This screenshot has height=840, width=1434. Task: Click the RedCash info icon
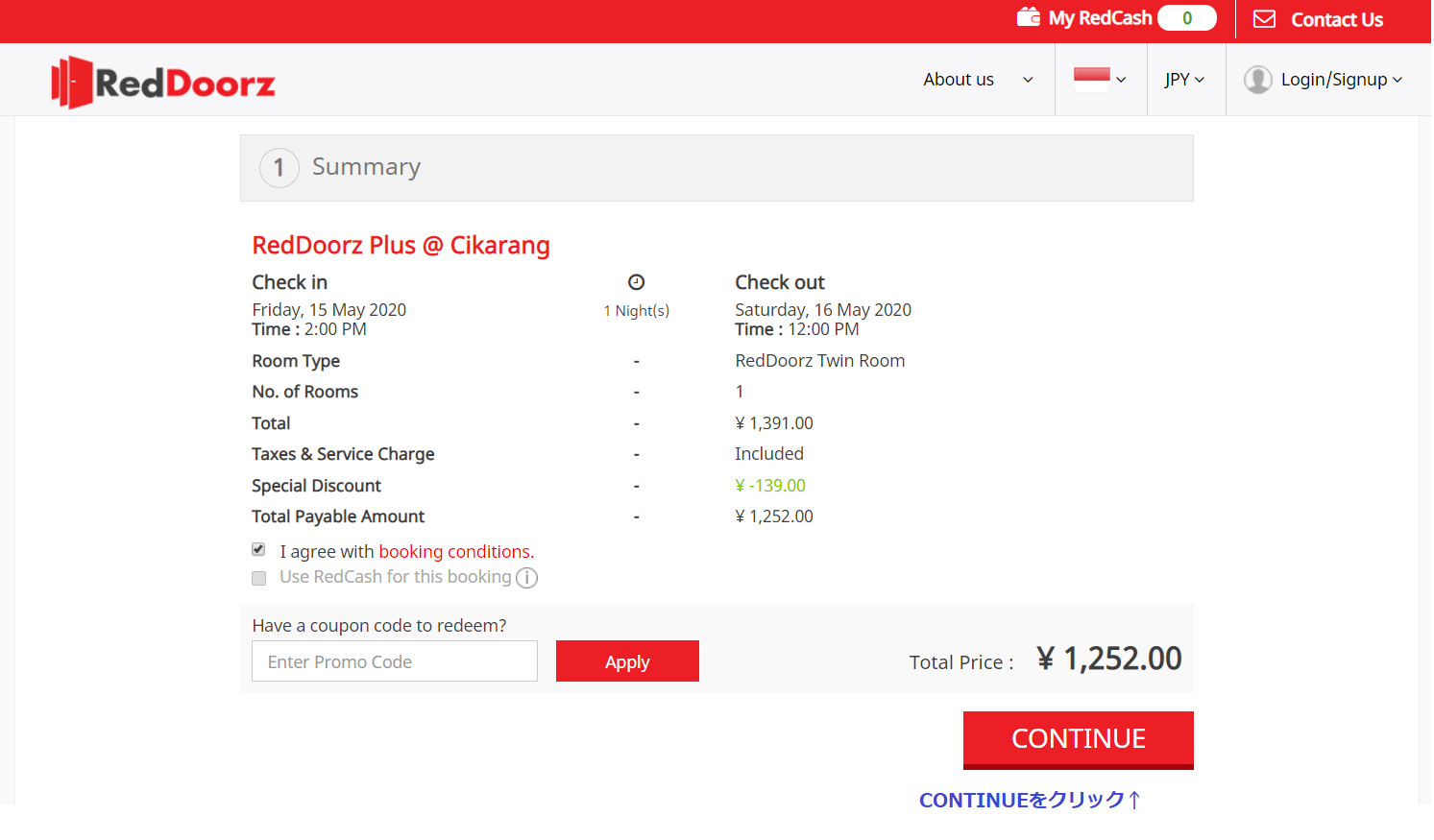526,578
